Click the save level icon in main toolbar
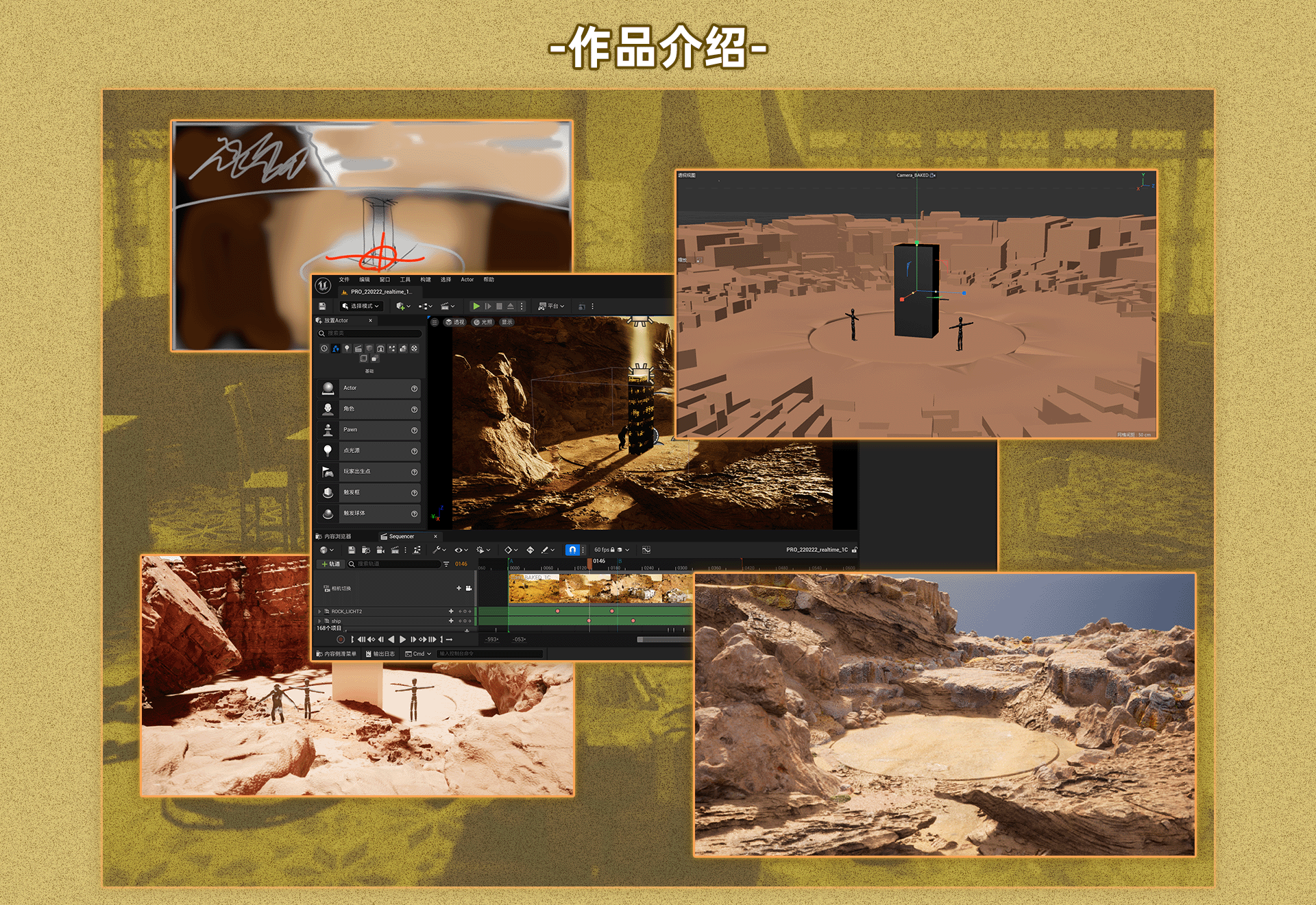The image size is (1316, 905). point(322,306)
